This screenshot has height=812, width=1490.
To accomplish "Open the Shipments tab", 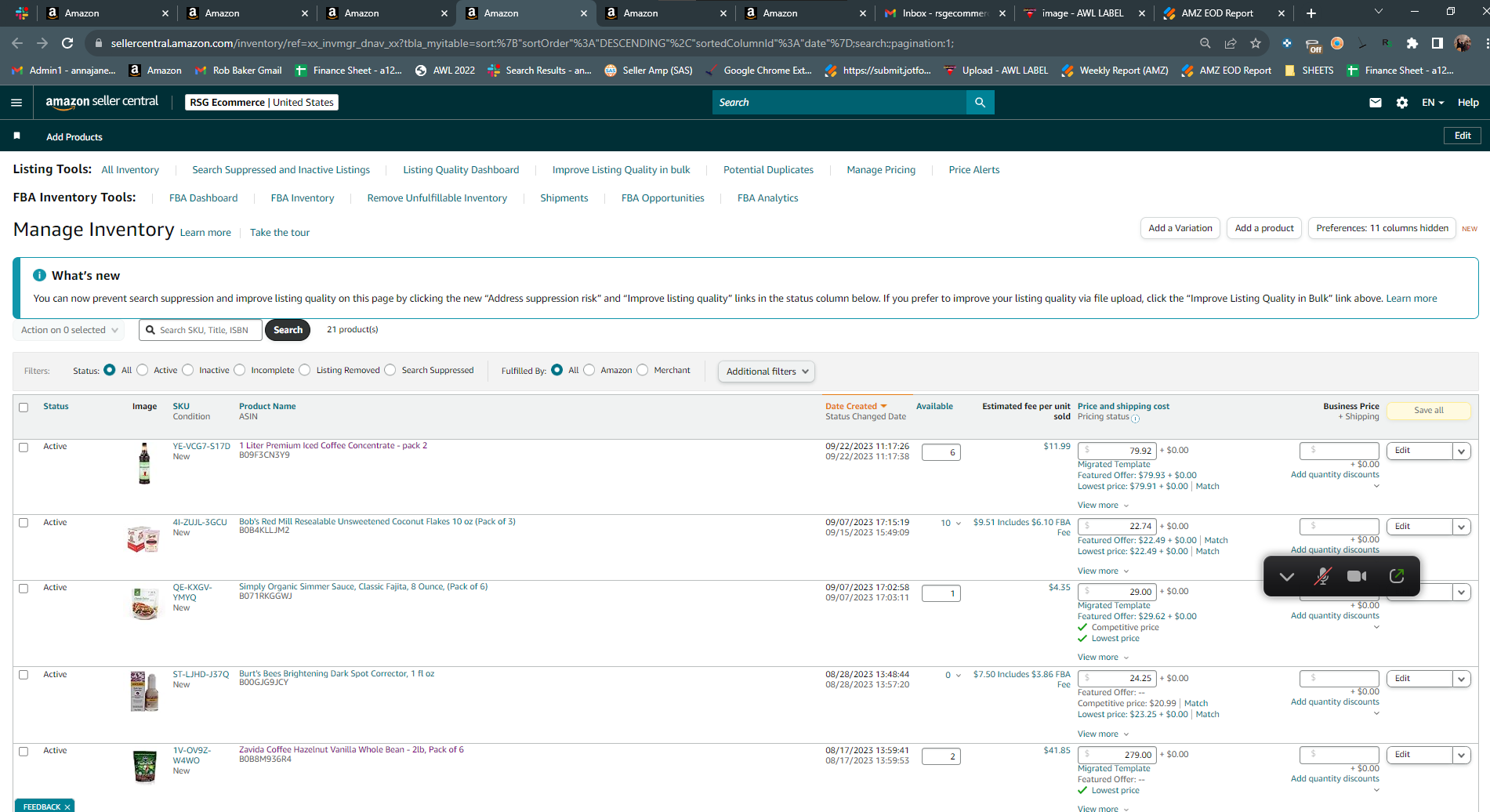I will (x=564, y=198).
